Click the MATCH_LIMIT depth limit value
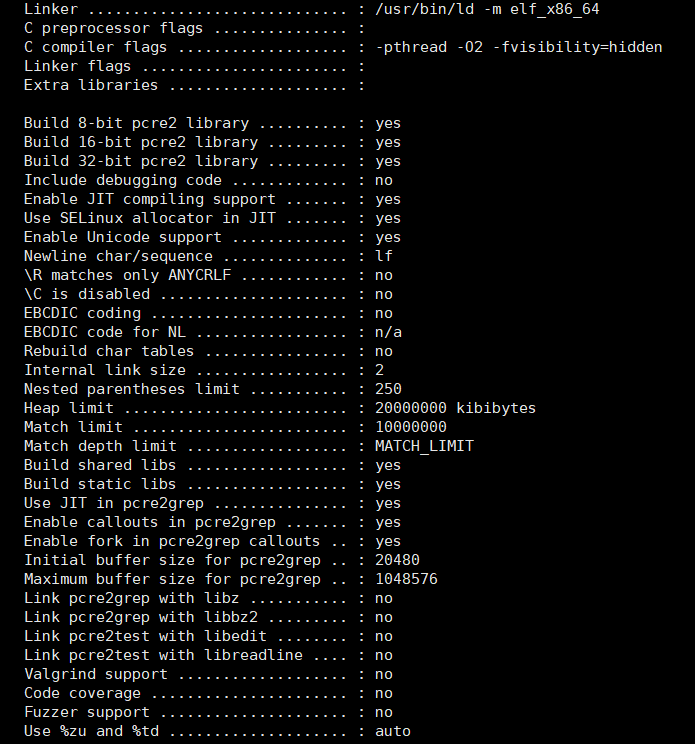 [424, 446]
